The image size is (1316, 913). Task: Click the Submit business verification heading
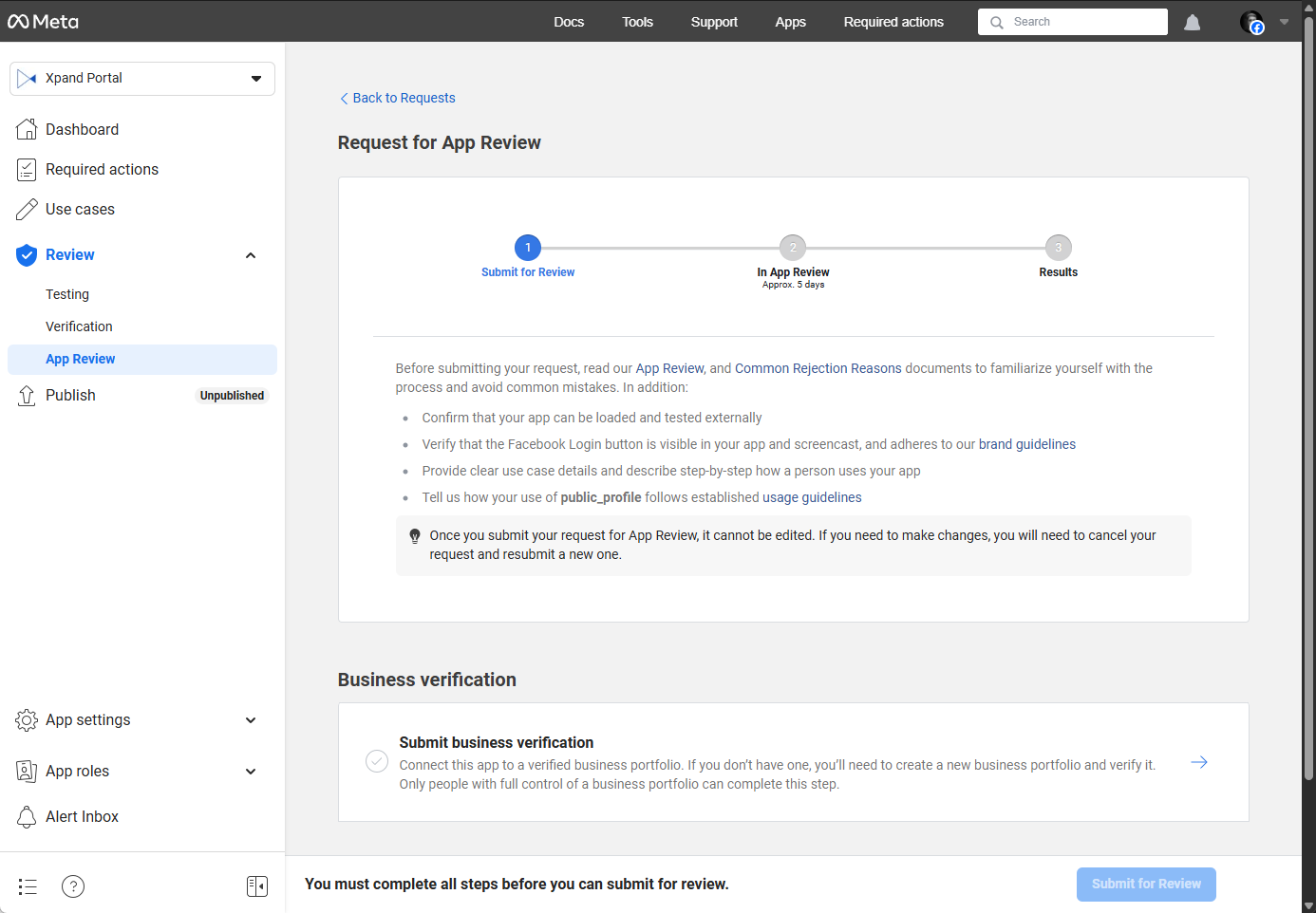[497, 742]
